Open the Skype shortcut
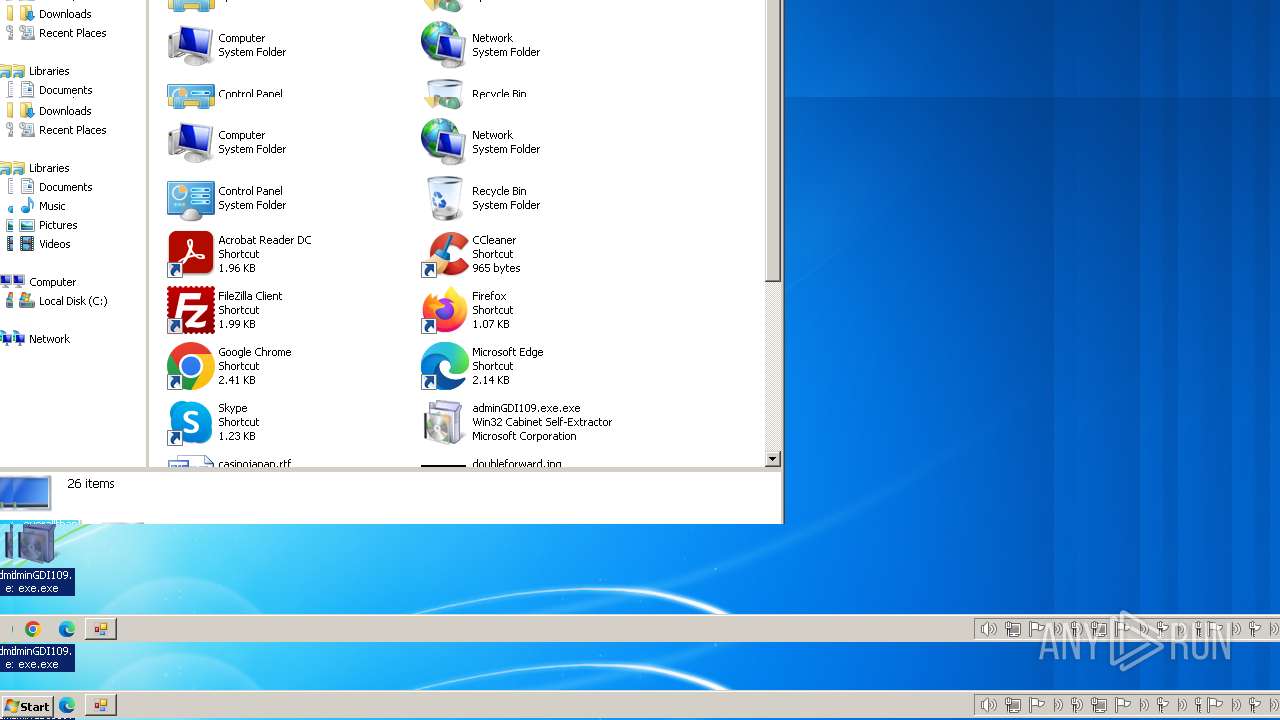The image size is (1280, 720). [213, 422]
